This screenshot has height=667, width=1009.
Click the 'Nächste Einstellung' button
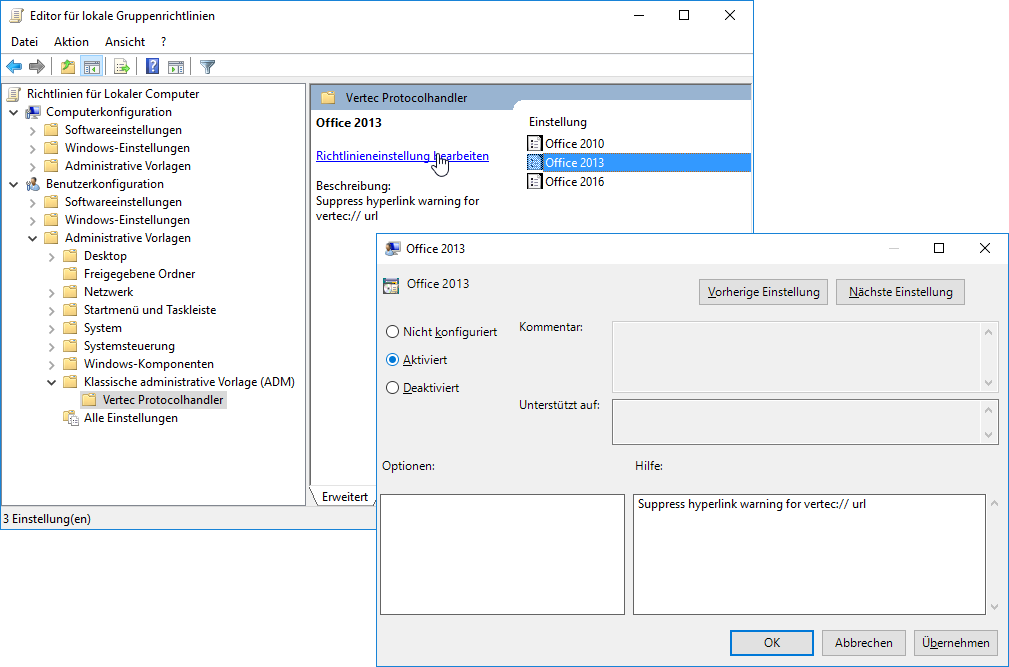tap(900, 292)
